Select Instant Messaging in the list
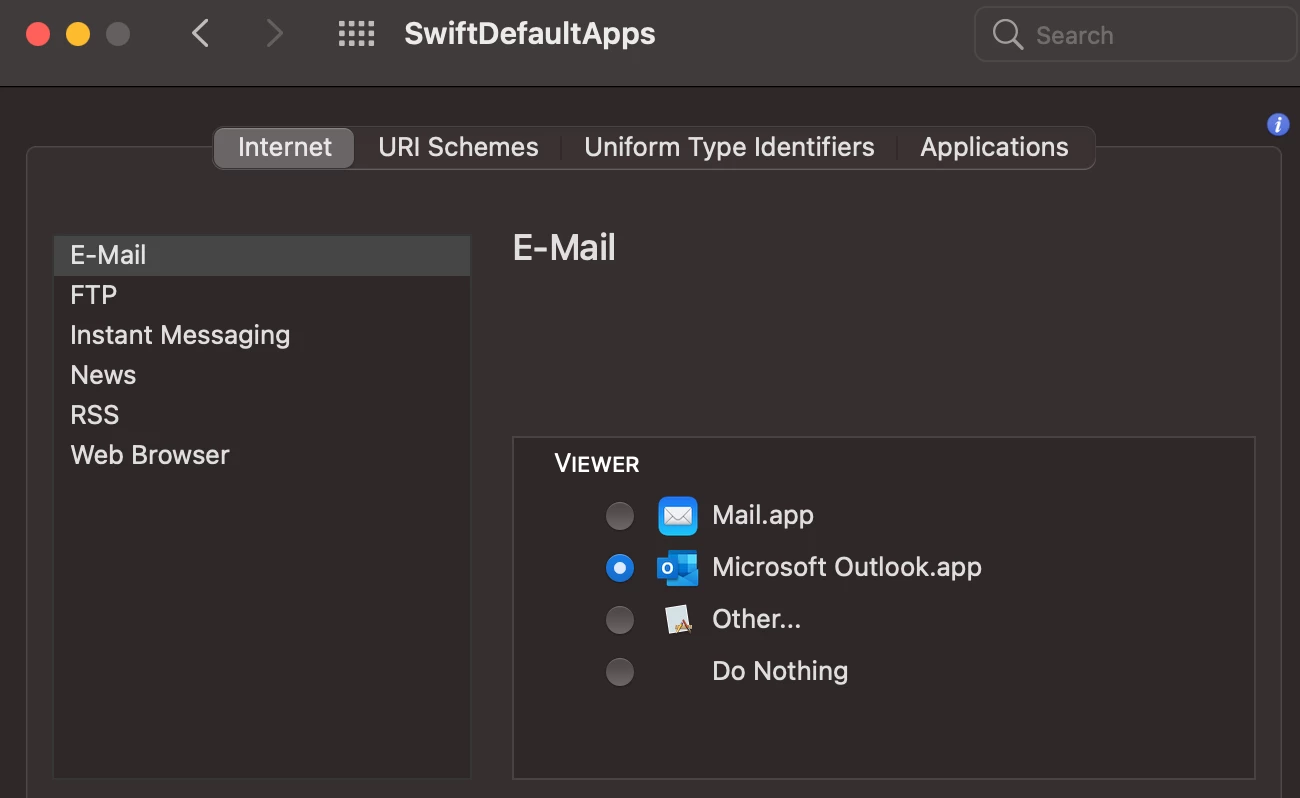Screen dimensions: 1300x798 [x=262, y=335]
